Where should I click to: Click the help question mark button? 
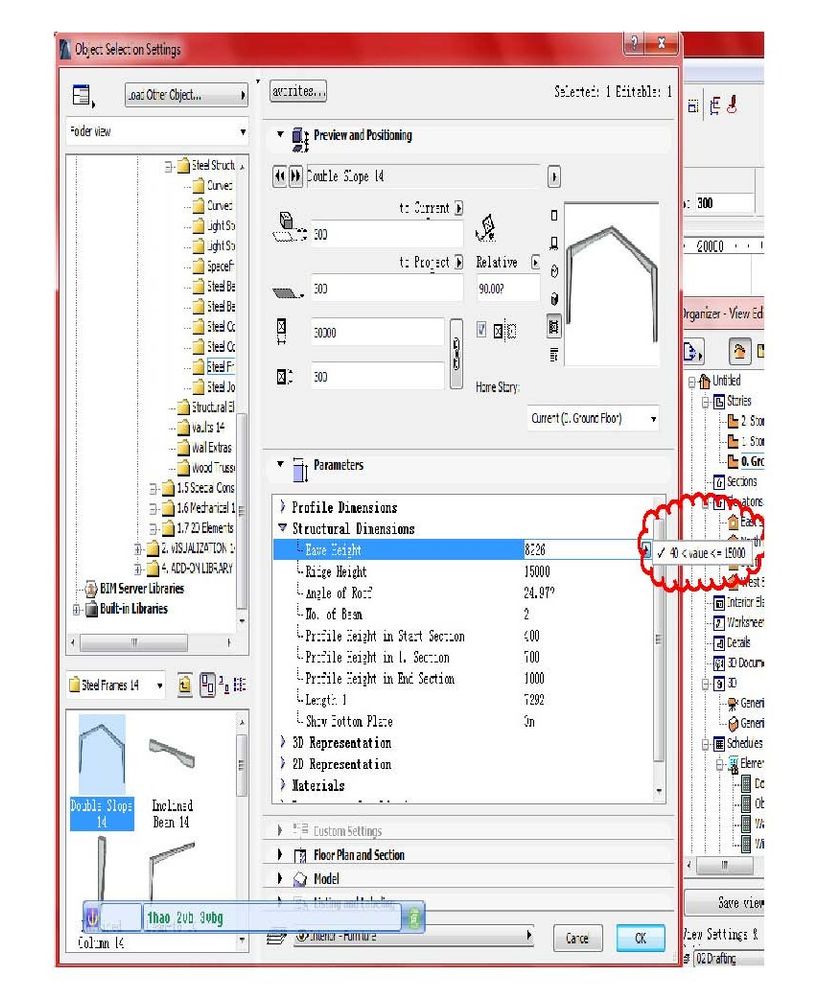coord(634,43)
